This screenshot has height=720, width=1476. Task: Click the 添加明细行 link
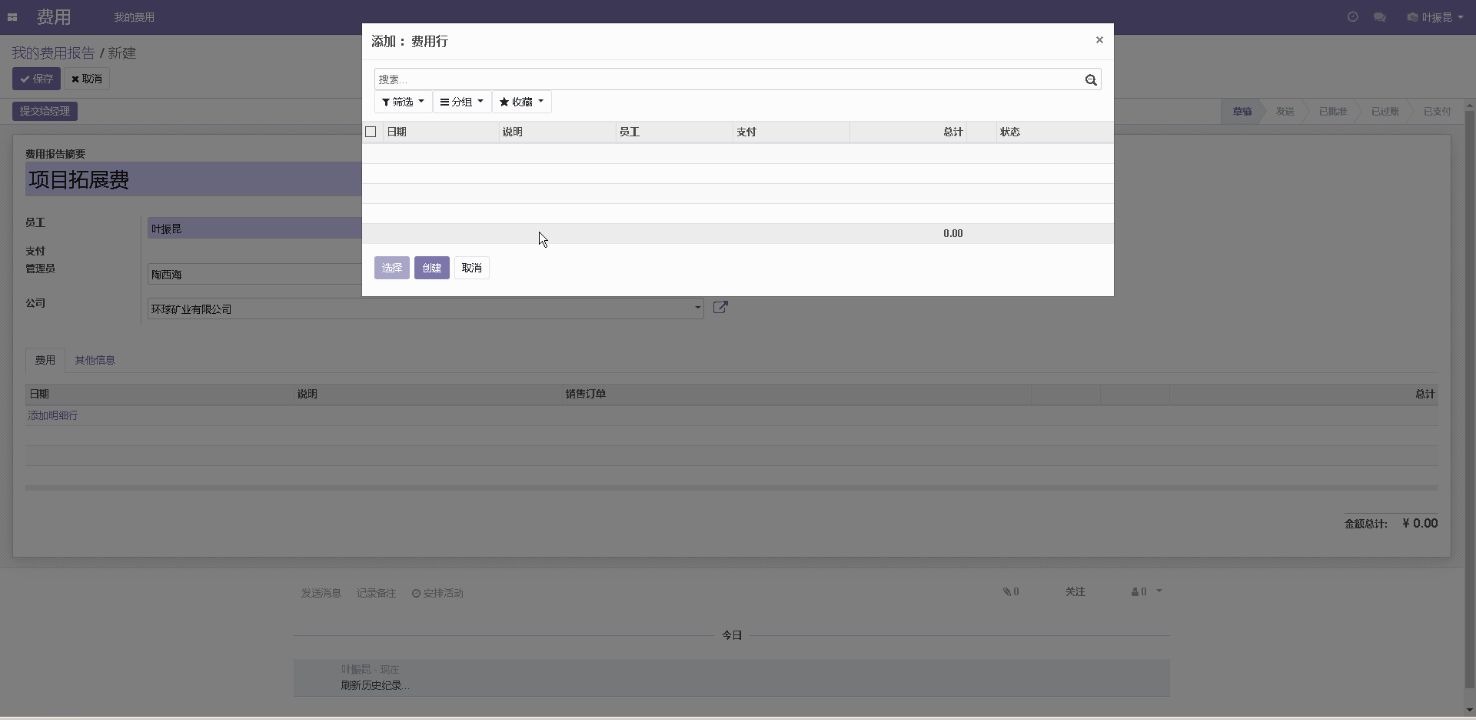tap(53, 416)
